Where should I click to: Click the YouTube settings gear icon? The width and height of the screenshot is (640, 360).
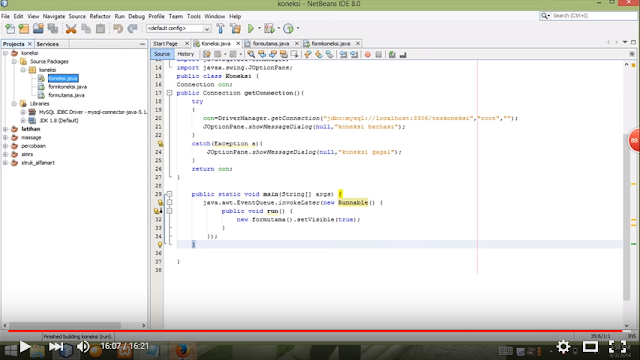[x=563, y=347]
